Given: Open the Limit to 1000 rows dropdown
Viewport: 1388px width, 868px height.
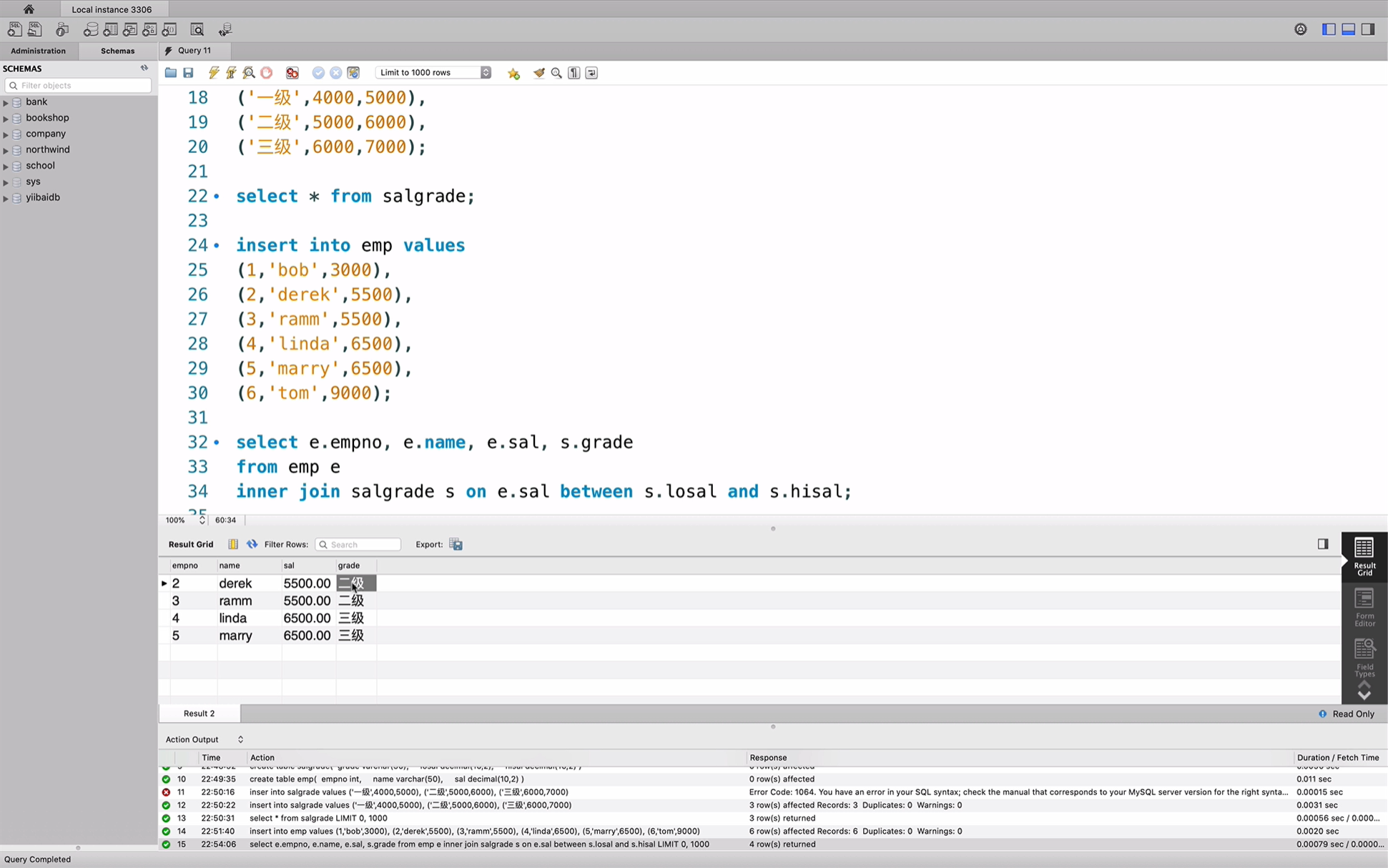Looking at the screenshot, I should pos(433,73).
